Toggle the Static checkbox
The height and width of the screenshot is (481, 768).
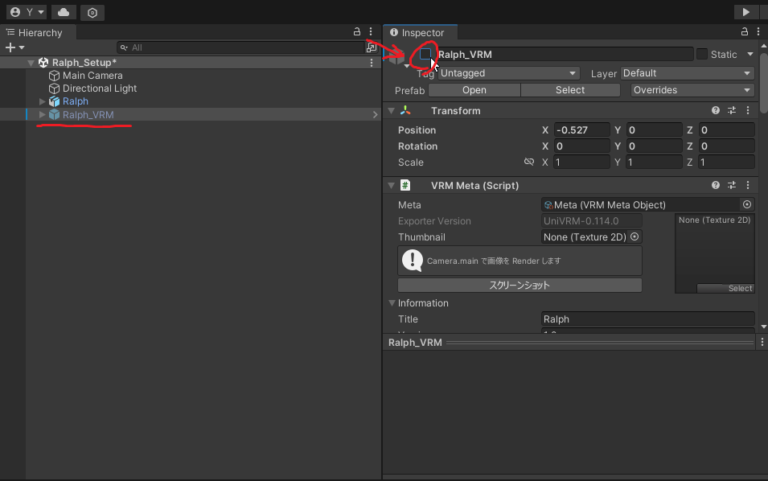[x=702, y=54]
